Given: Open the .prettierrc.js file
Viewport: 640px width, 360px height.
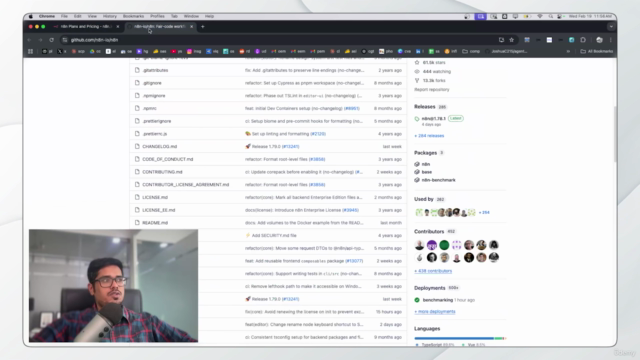Looking at the screenshot, I should [x=155, y=134].
